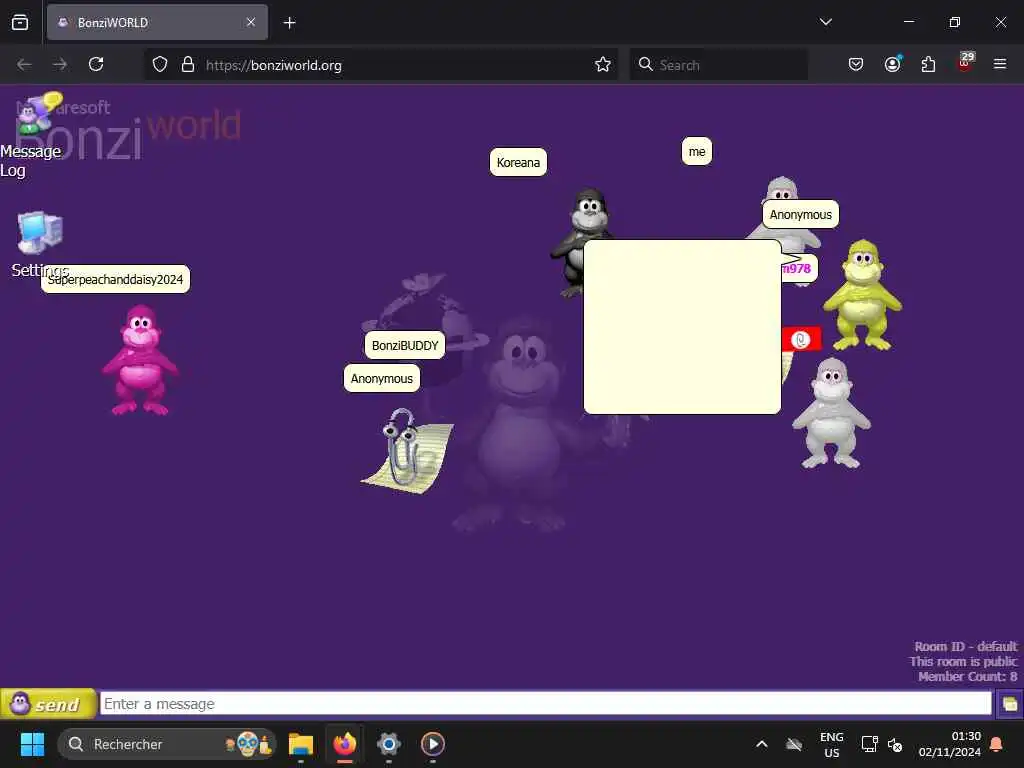Viewport: 1024px width, 768px height.
Task: Open the tracking protection shield icon
Action: click(x=160, y=65)
